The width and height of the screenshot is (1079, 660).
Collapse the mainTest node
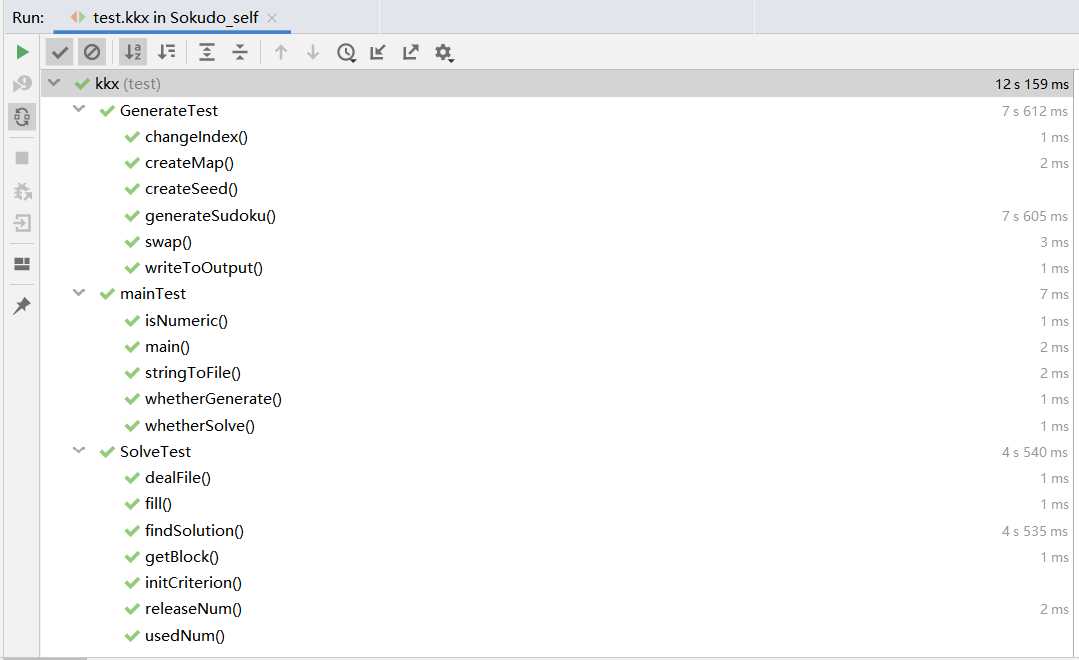pos(79,293)
